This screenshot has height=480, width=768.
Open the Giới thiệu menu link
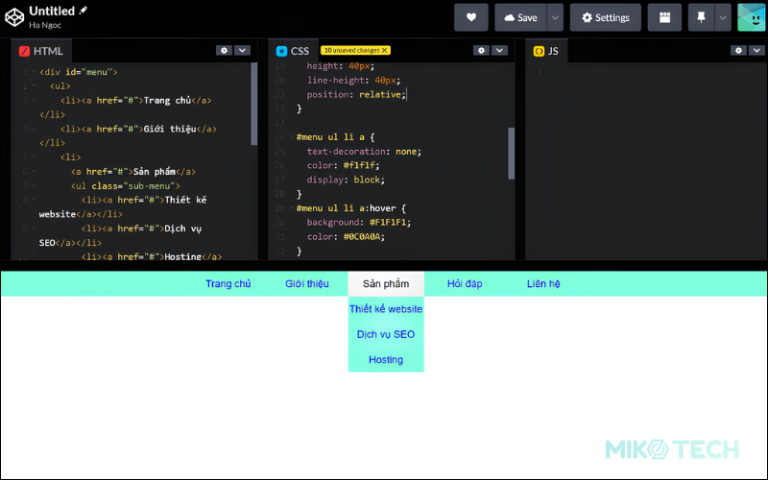pos(307,284)
